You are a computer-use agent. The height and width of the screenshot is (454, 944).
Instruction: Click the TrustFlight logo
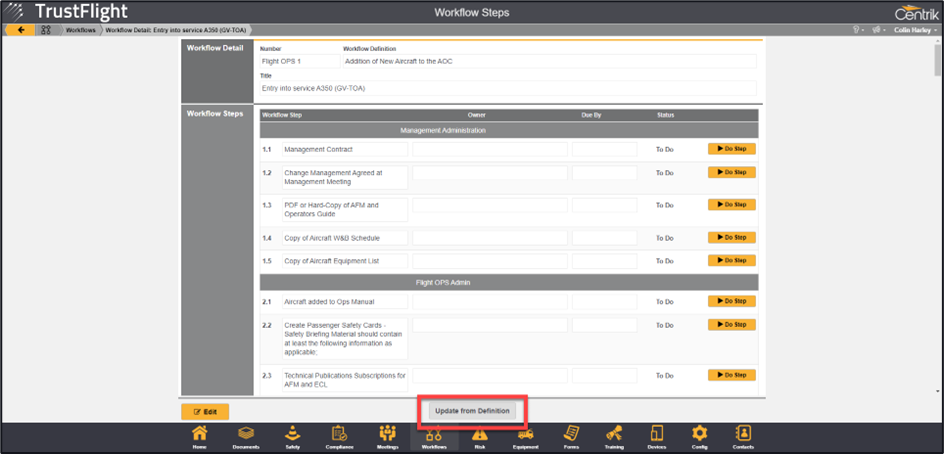65,11
